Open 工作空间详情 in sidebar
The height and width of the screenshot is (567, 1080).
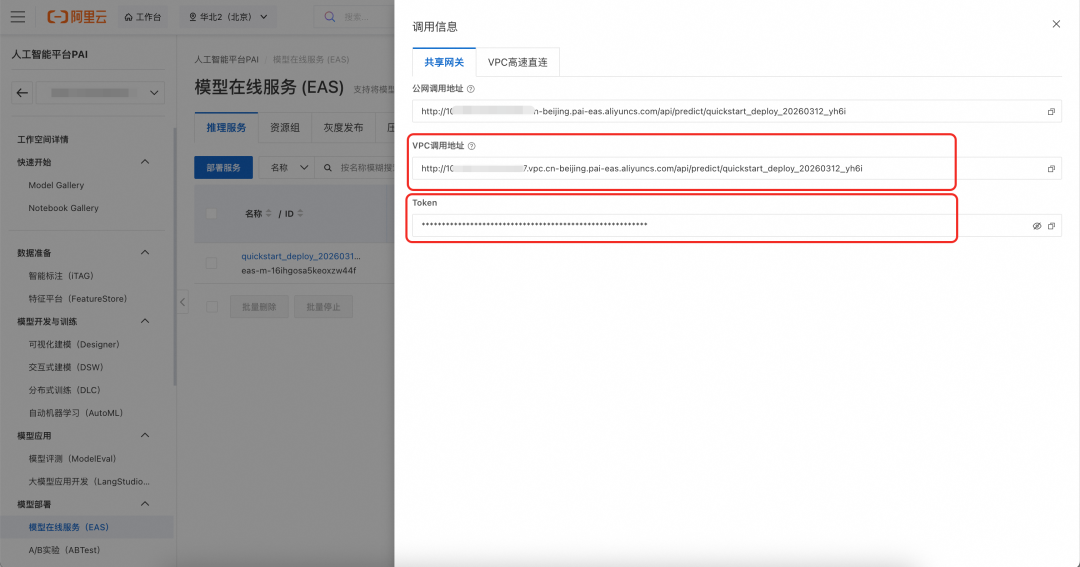tap(43, 139)
